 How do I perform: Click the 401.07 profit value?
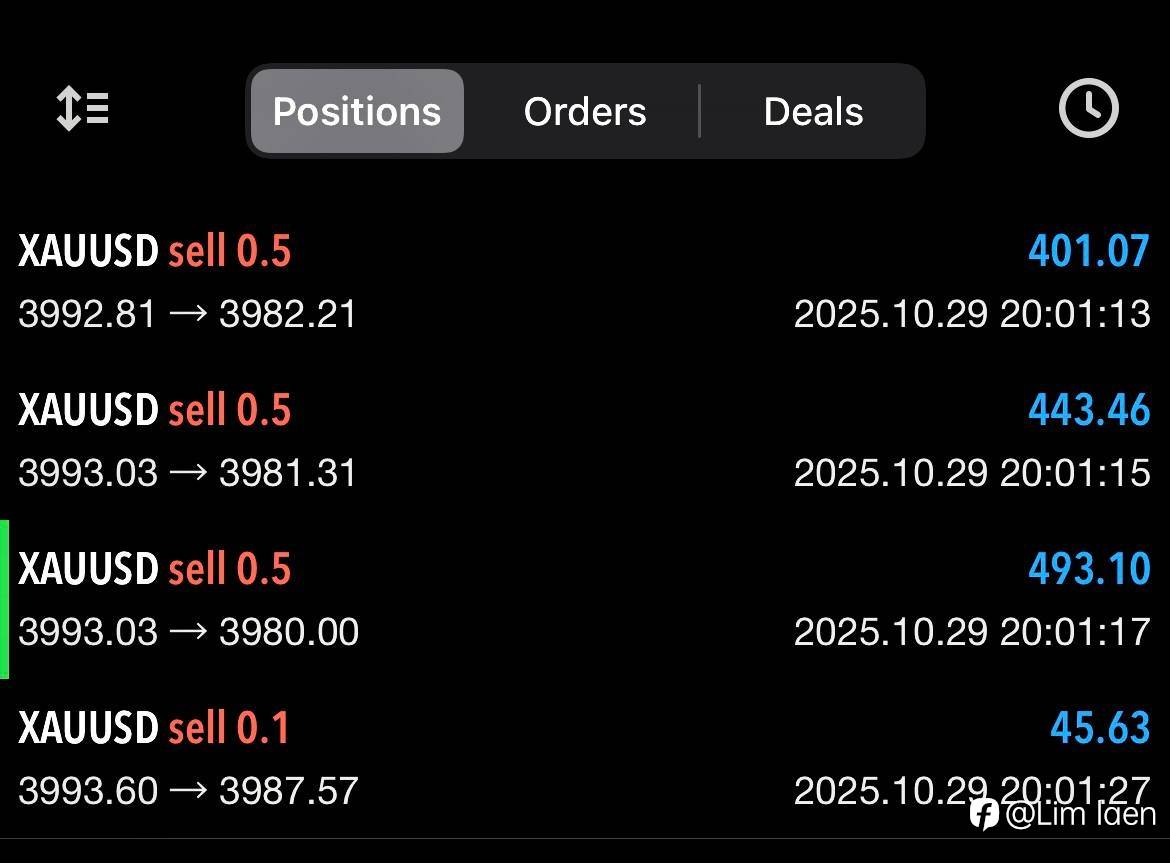[x=1089, y=251]
